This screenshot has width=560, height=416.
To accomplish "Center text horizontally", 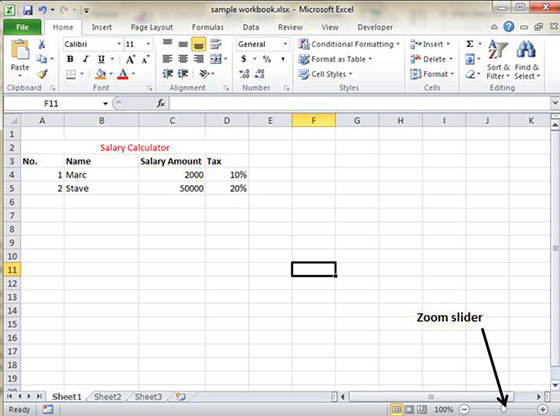I will [x=183, y=59].
